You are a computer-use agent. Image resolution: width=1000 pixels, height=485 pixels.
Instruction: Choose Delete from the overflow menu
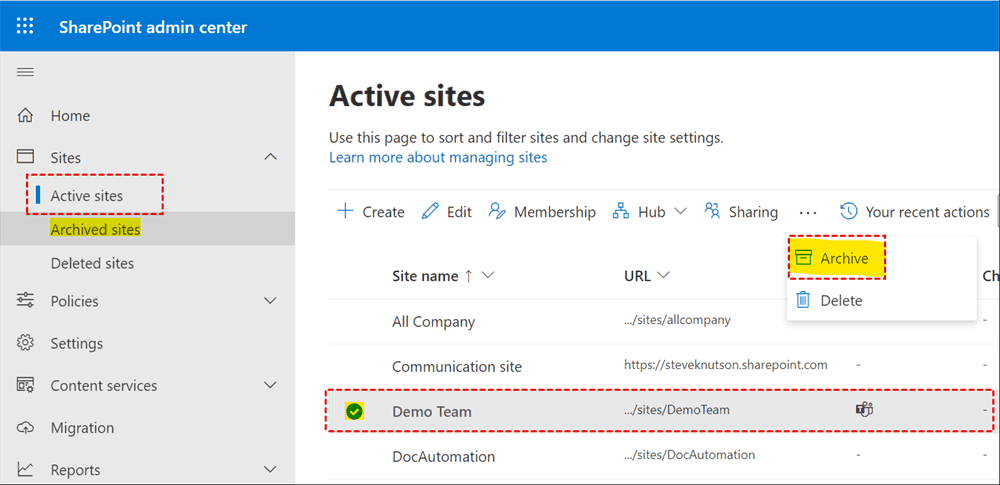(x=840, y=300)
